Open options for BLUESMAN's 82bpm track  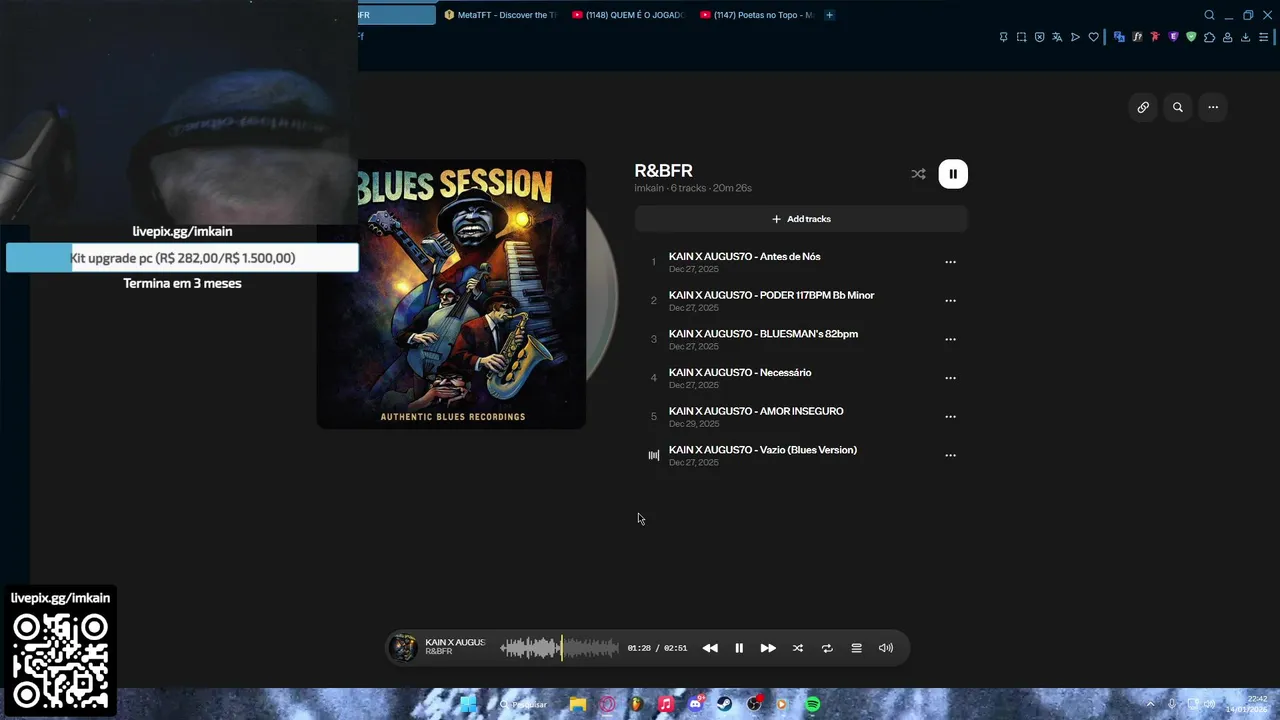[x=950, y=339]
